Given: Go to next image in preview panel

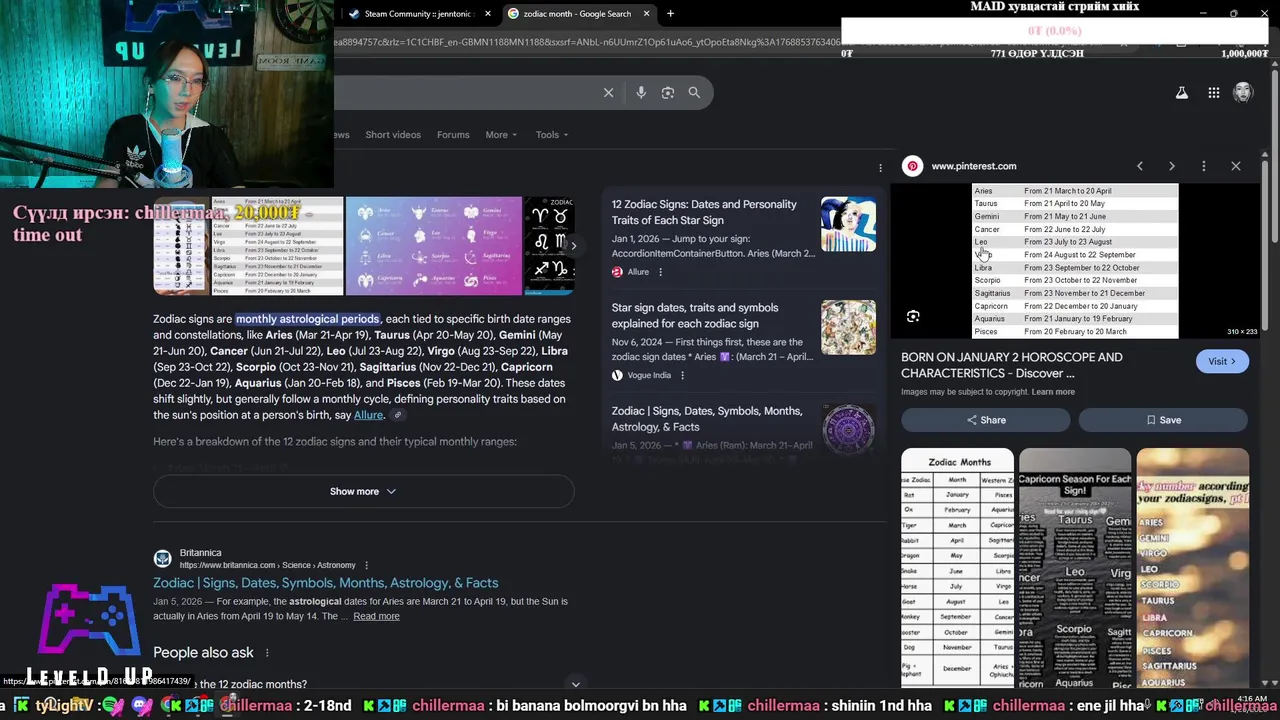Looking at the screenshot, I should pyautogui.click(x=1172, y=166).
